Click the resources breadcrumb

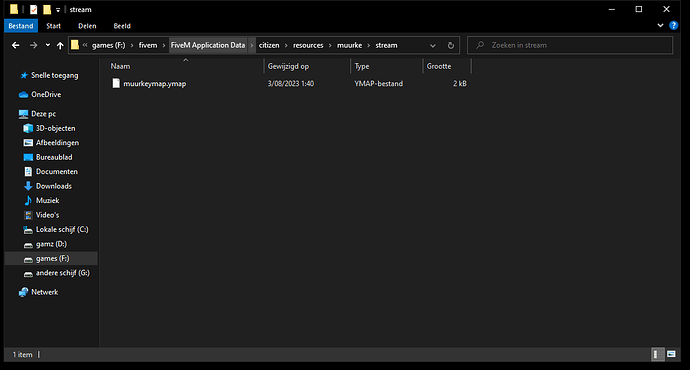pos(308,45)
